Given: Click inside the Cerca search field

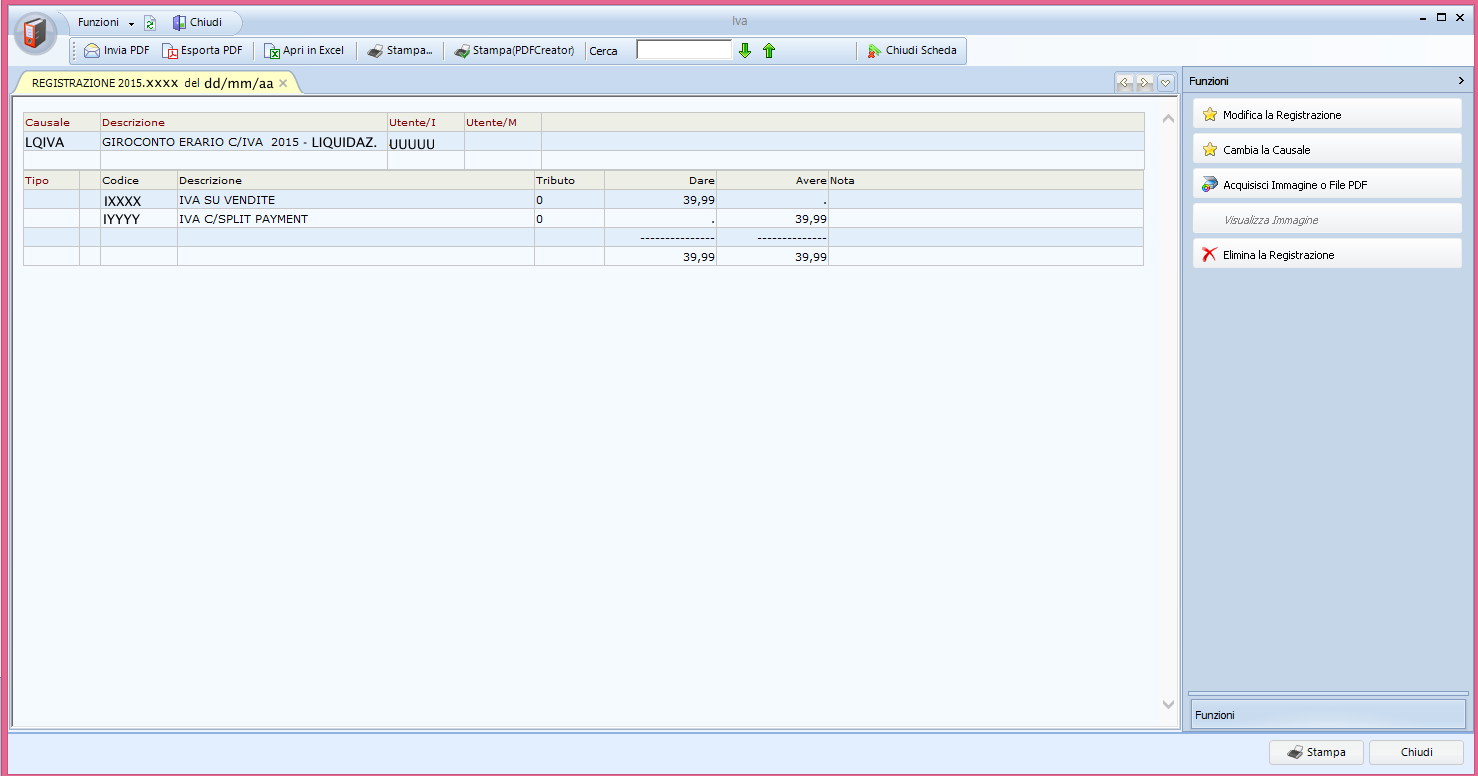Looking at the screenshot, I should pos(684,50).
